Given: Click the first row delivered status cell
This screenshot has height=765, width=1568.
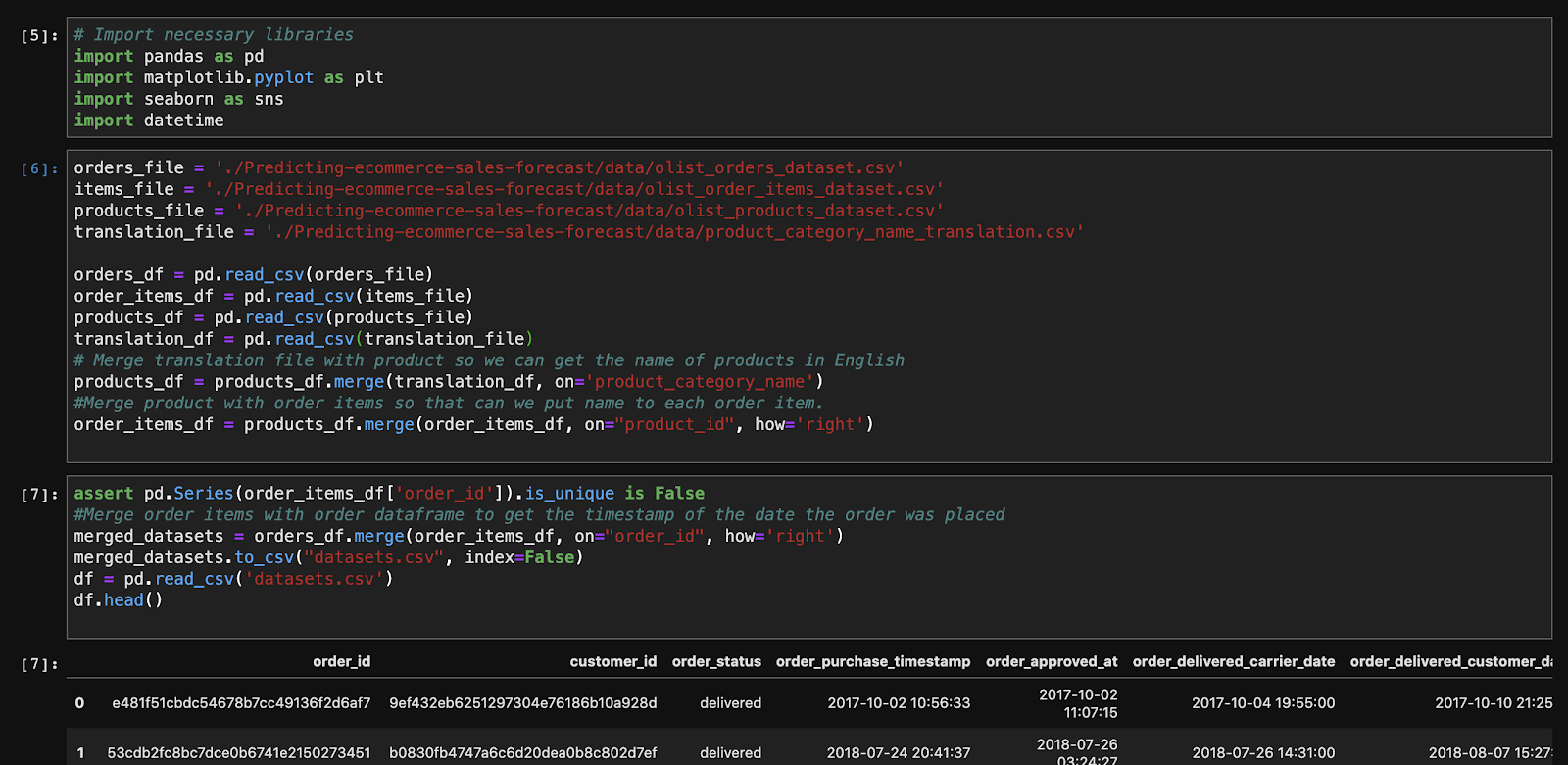Looking at the screenshot, I should 730,702.
